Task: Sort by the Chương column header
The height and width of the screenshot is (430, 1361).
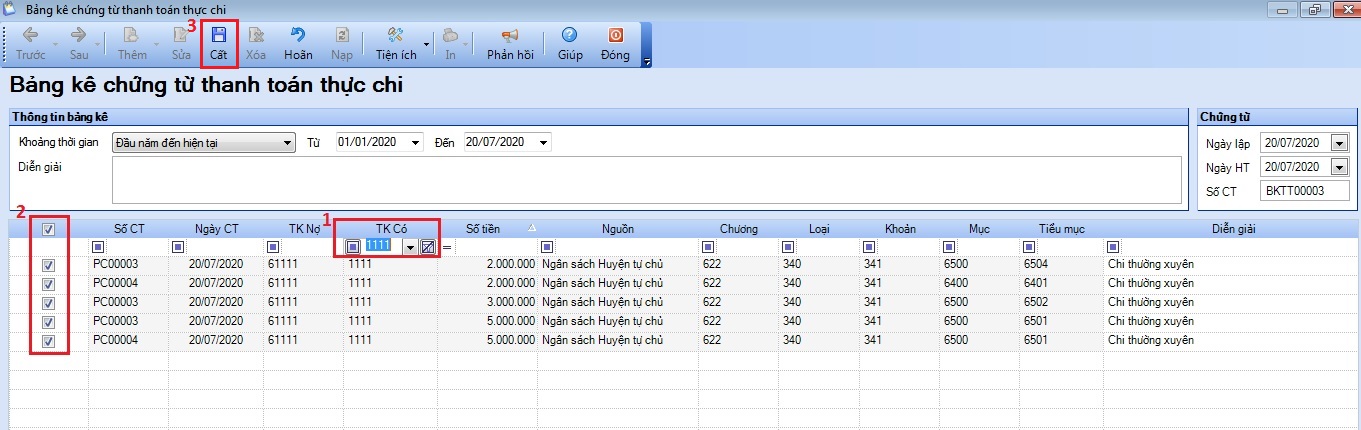Action: [x=738, y=229]
